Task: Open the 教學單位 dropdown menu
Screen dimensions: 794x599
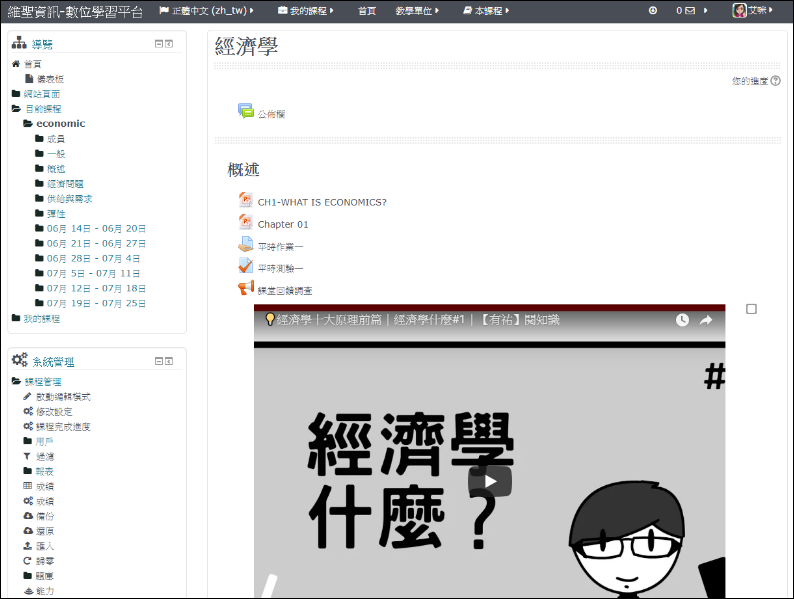Action: pos(417,10)
